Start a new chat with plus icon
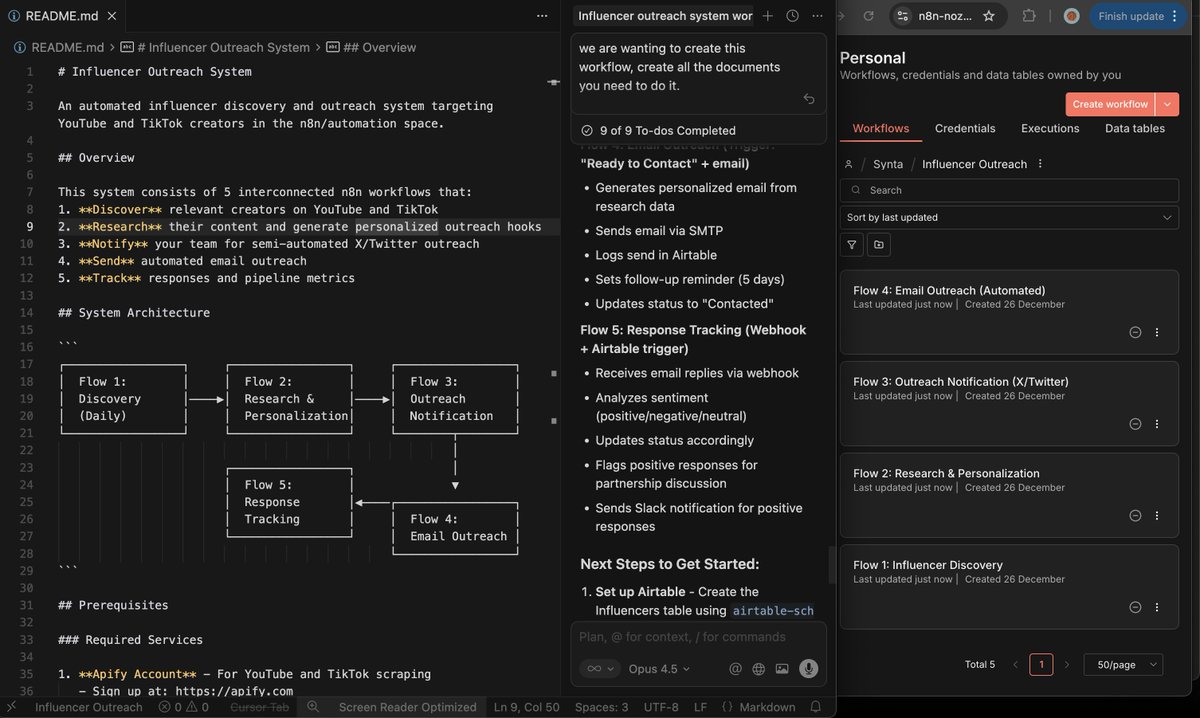The width and height of the screenshot is (1200, 718). coord(768,16)
